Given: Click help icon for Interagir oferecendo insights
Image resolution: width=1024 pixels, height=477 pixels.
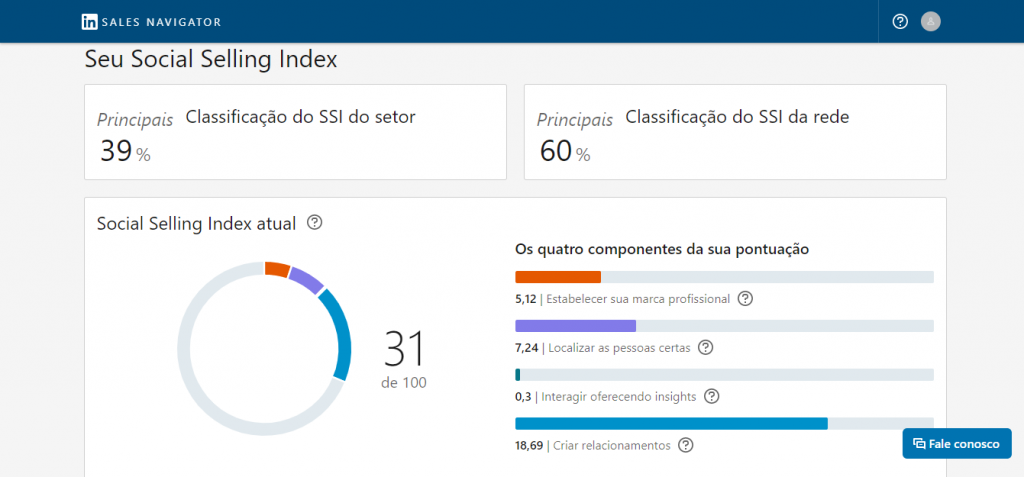Looking at the screenshot, I should 712,396.
